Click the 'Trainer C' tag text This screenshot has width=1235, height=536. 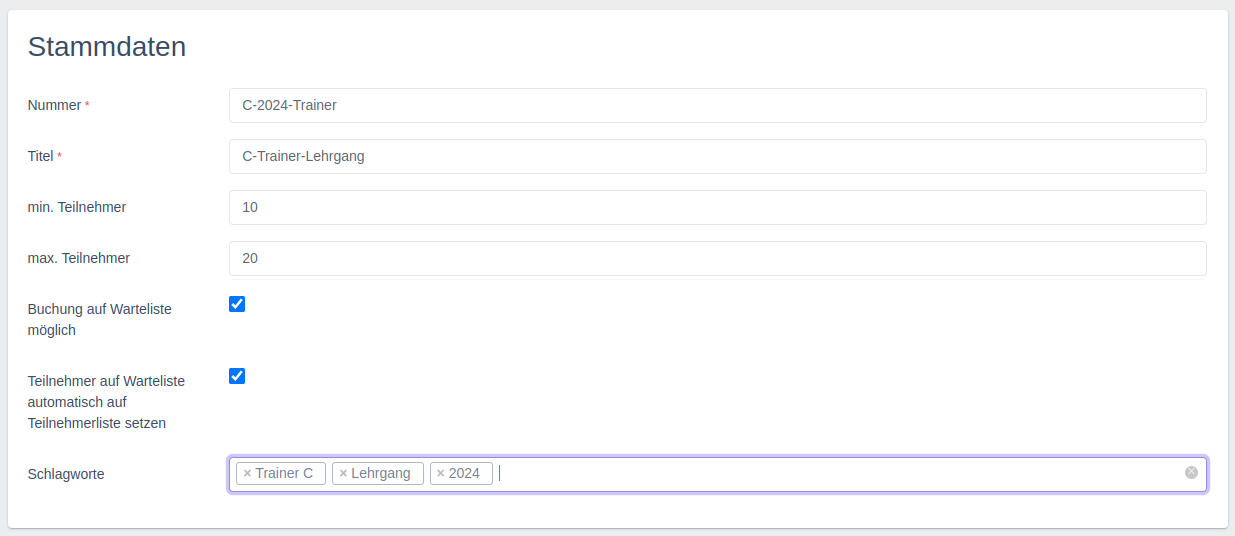click(x=284, y=474)
